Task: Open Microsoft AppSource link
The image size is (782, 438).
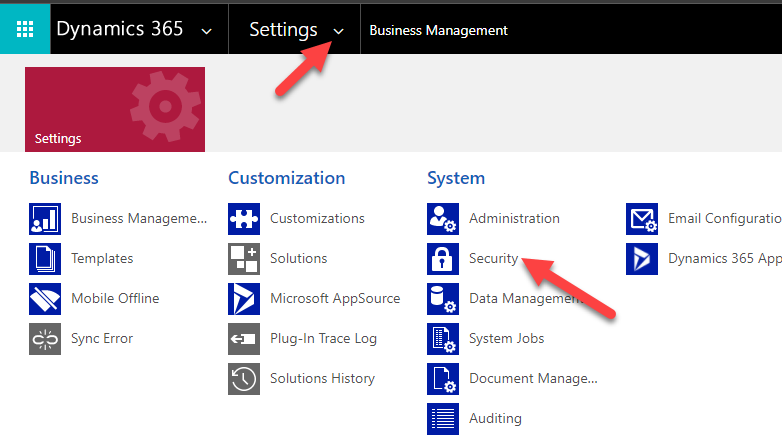Action: tap(334, 298)
